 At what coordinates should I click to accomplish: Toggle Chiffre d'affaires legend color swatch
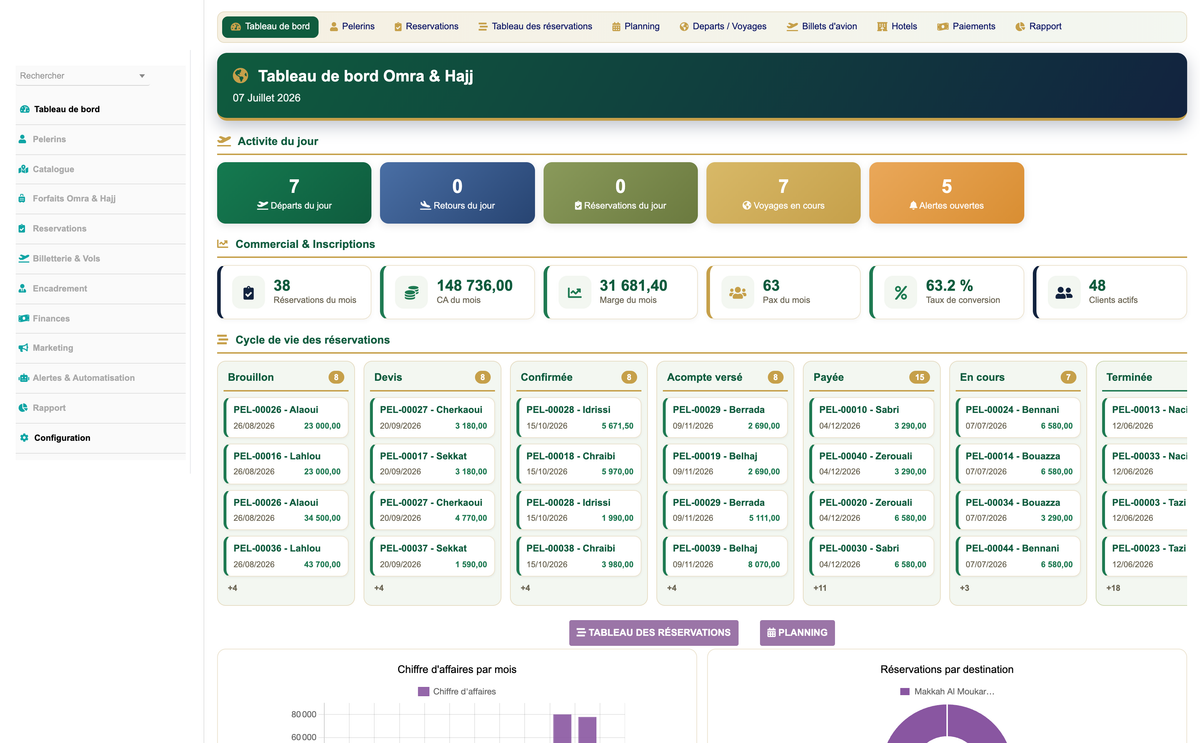click(x=424, y=692)
